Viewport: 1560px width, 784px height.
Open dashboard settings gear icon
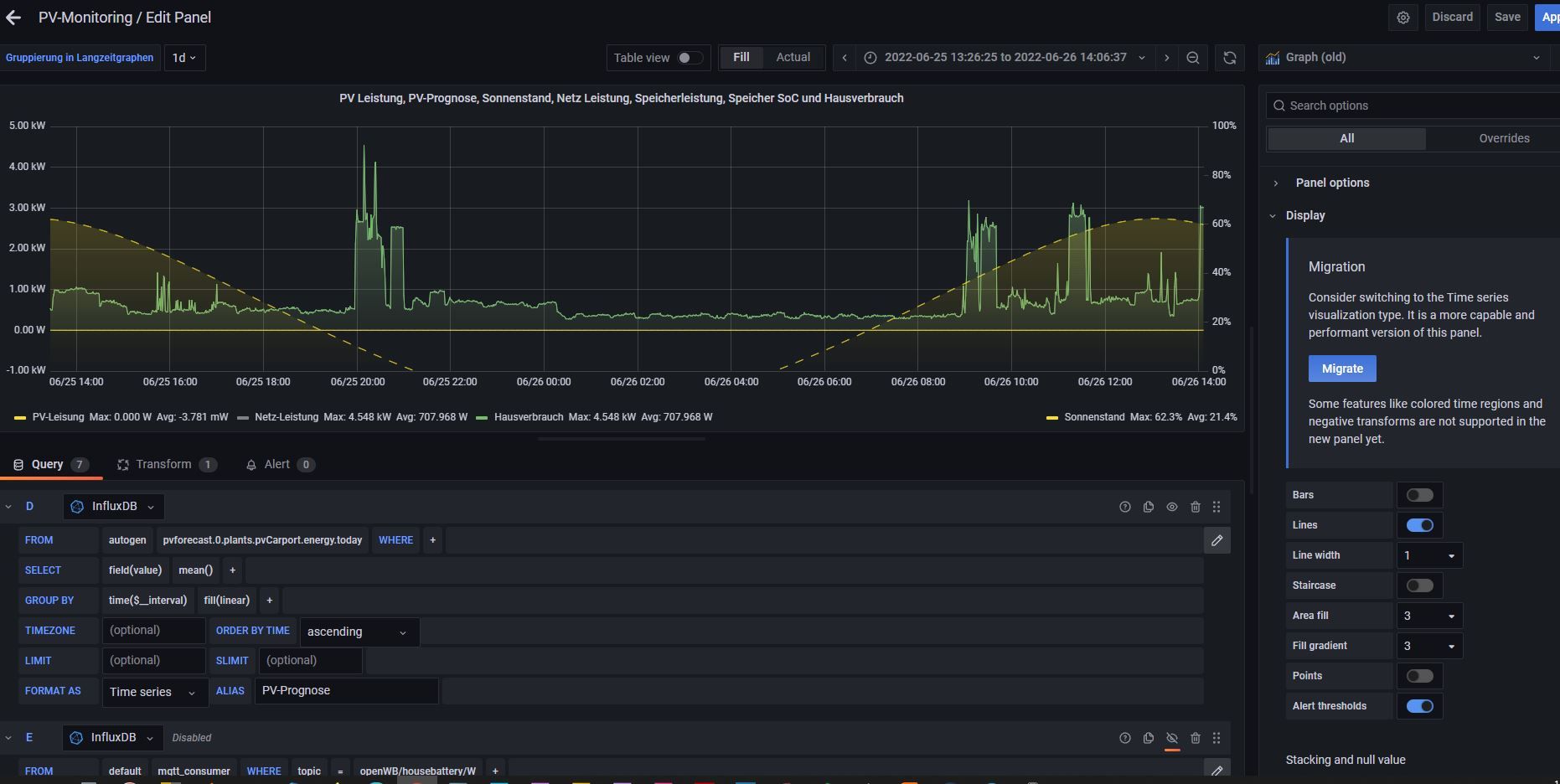coord(1403,18)
